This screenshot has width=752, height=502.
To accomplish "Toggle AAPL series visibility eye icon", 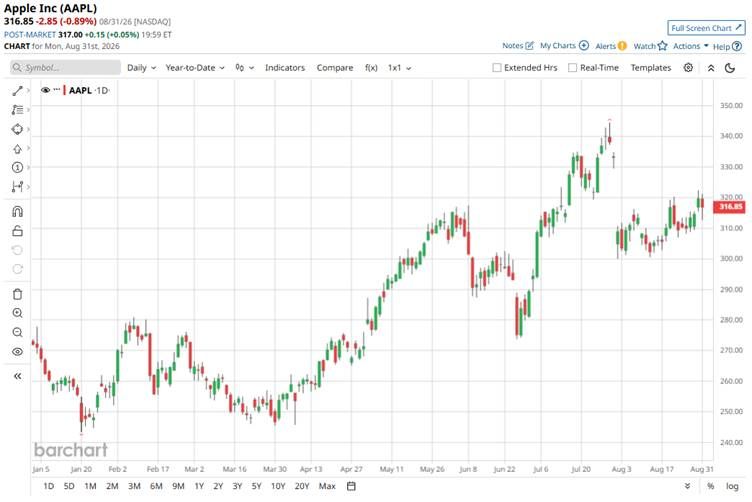I will click(x=46, y=90).
